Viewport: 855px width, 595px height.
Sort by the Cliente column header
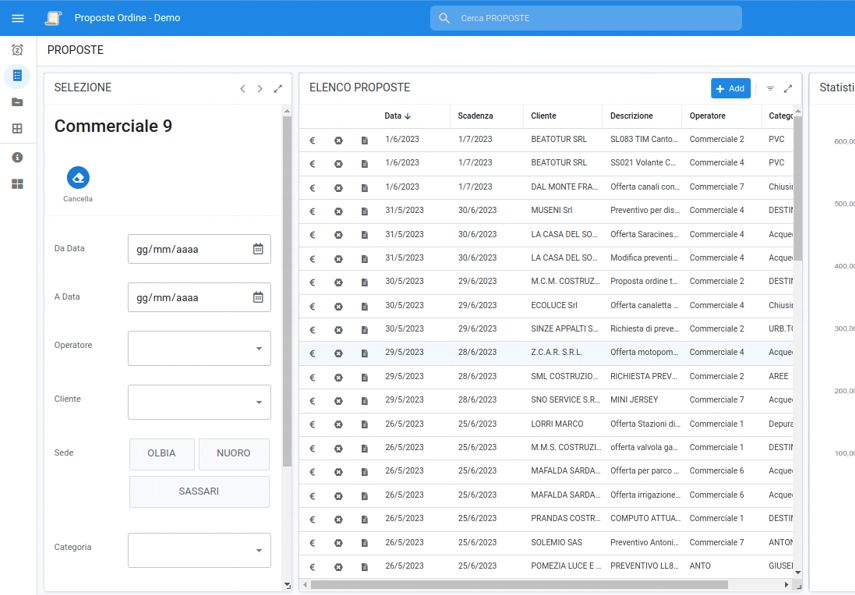pos(543,116)
